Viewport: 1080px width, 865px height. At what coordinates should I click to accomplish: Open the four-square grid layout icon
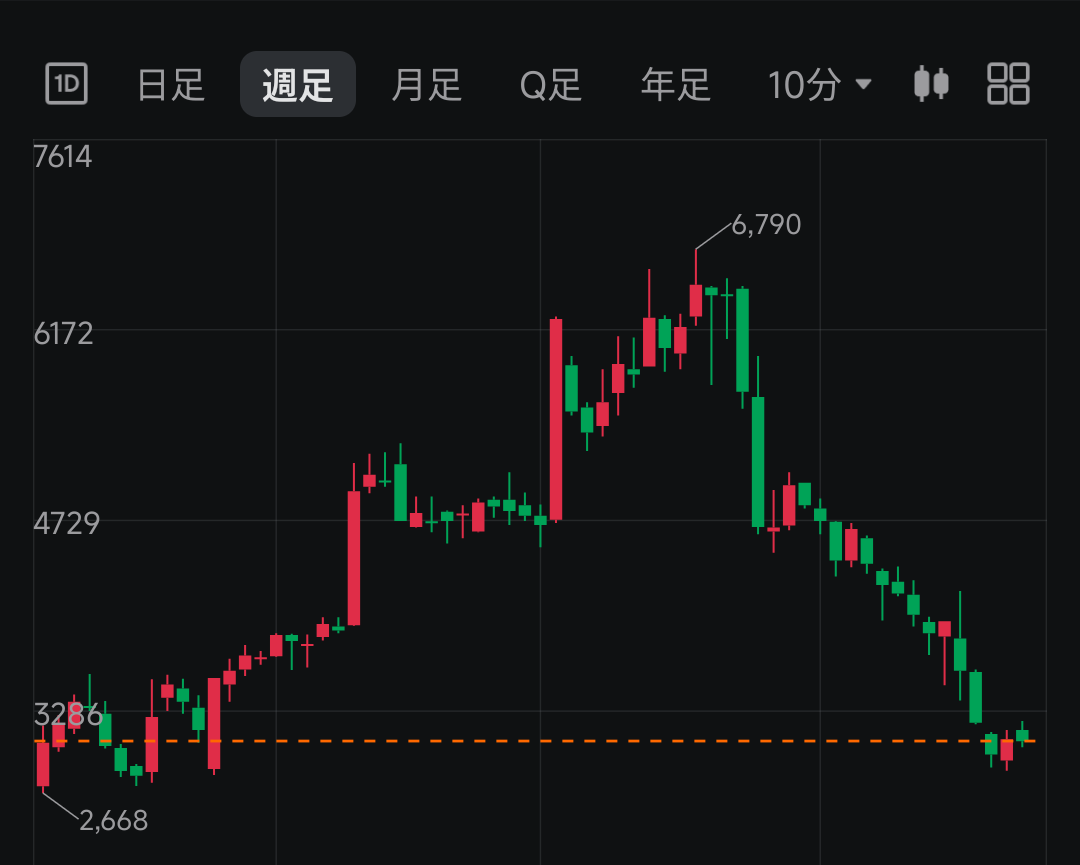click(x=1008, y=83)
